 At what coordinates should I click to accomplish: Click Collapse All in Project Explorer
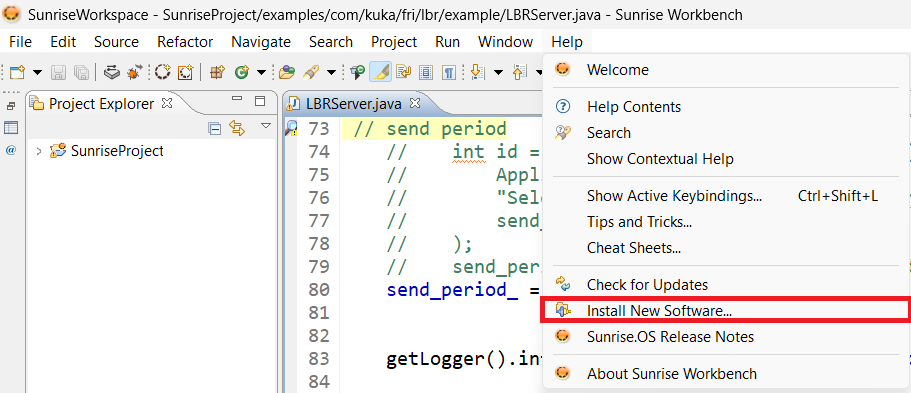215,128
